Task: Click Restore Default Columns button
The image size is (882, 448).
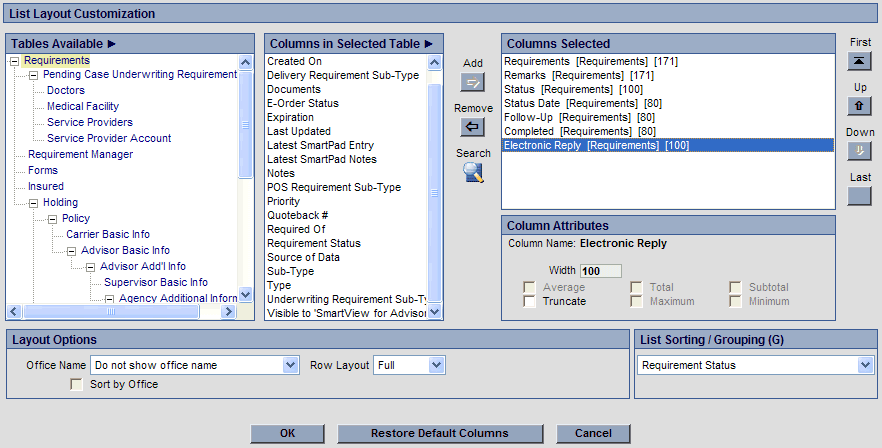Action: 439,433
